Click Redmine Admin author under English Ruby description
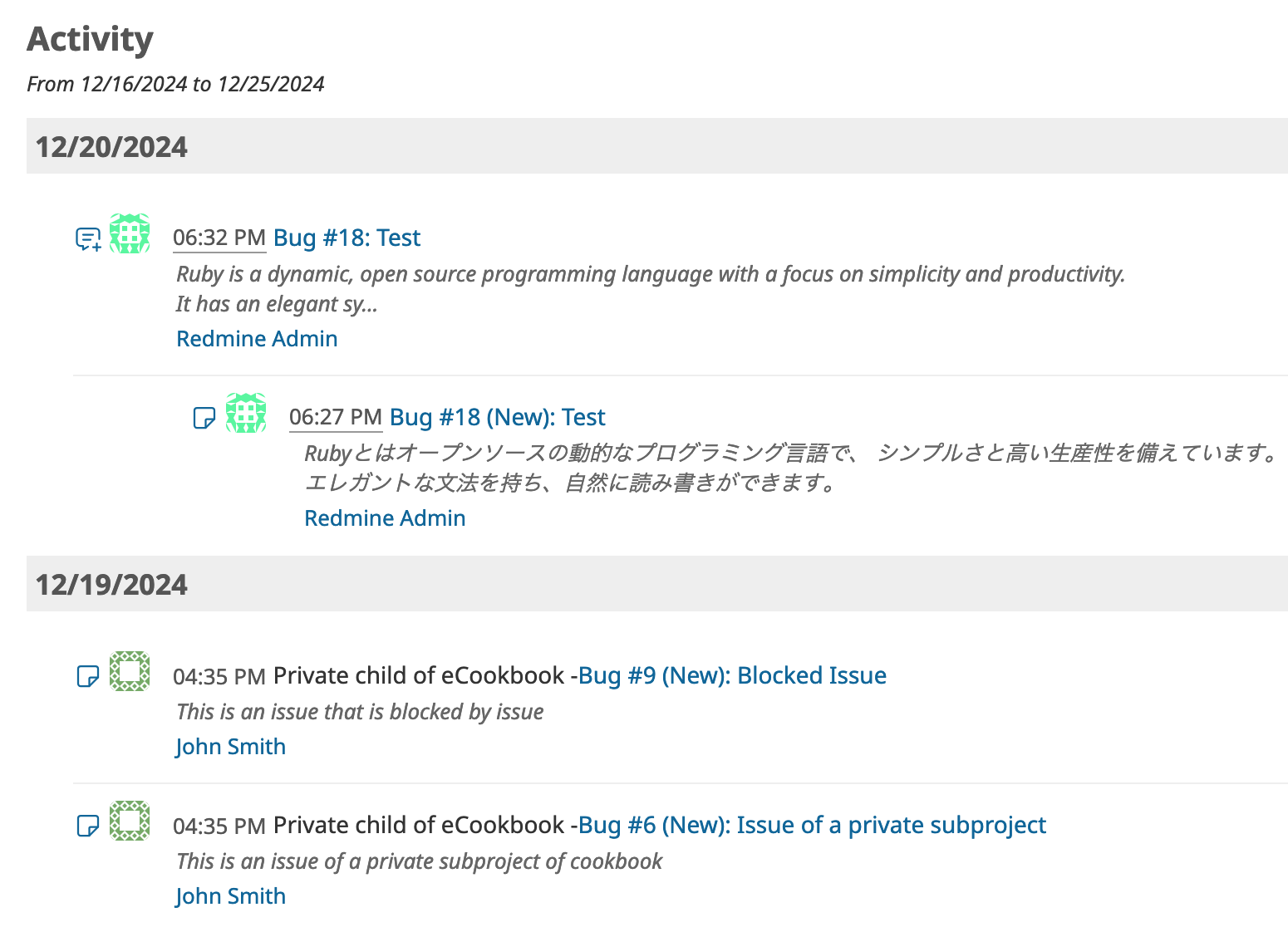The image size is (1288, 927). [x=257, y=339]
